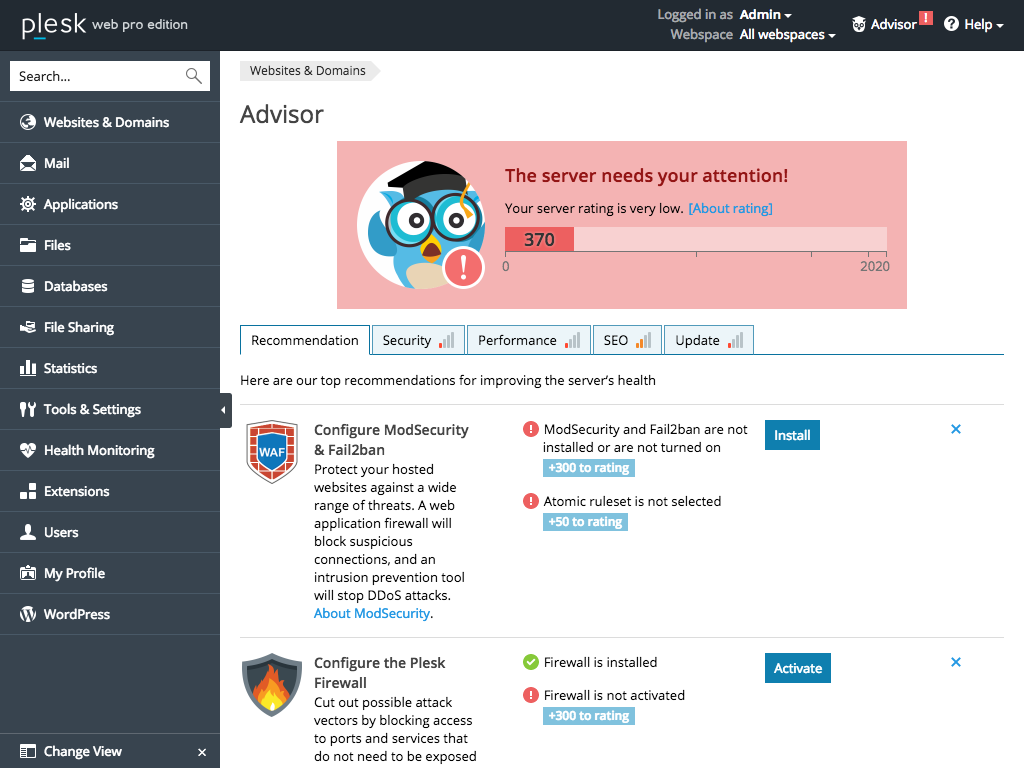This screenshot has height=768, width=1024.
Task: Open the All webspaces dropdown
Action: pyautogui.click(x=787, y=35)
